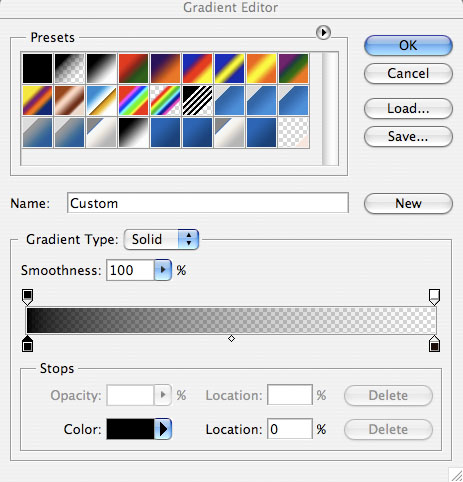Open the Smoothness slider popup arrow
The image size is (463, 482).
click(x=163, y=270)
